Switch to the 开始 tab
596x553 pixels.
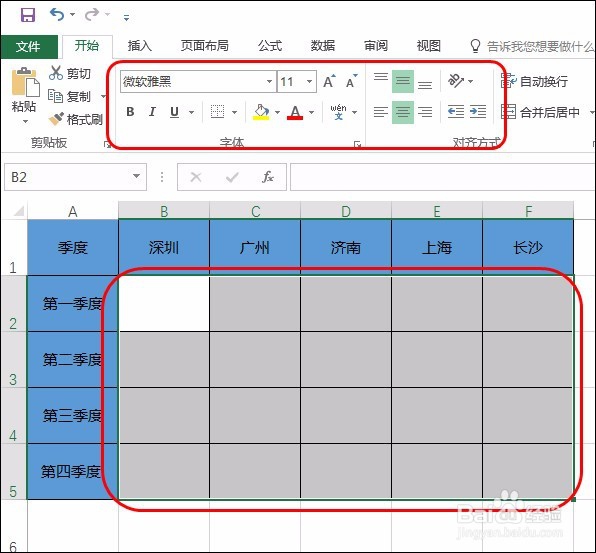(x=87, y=46)
